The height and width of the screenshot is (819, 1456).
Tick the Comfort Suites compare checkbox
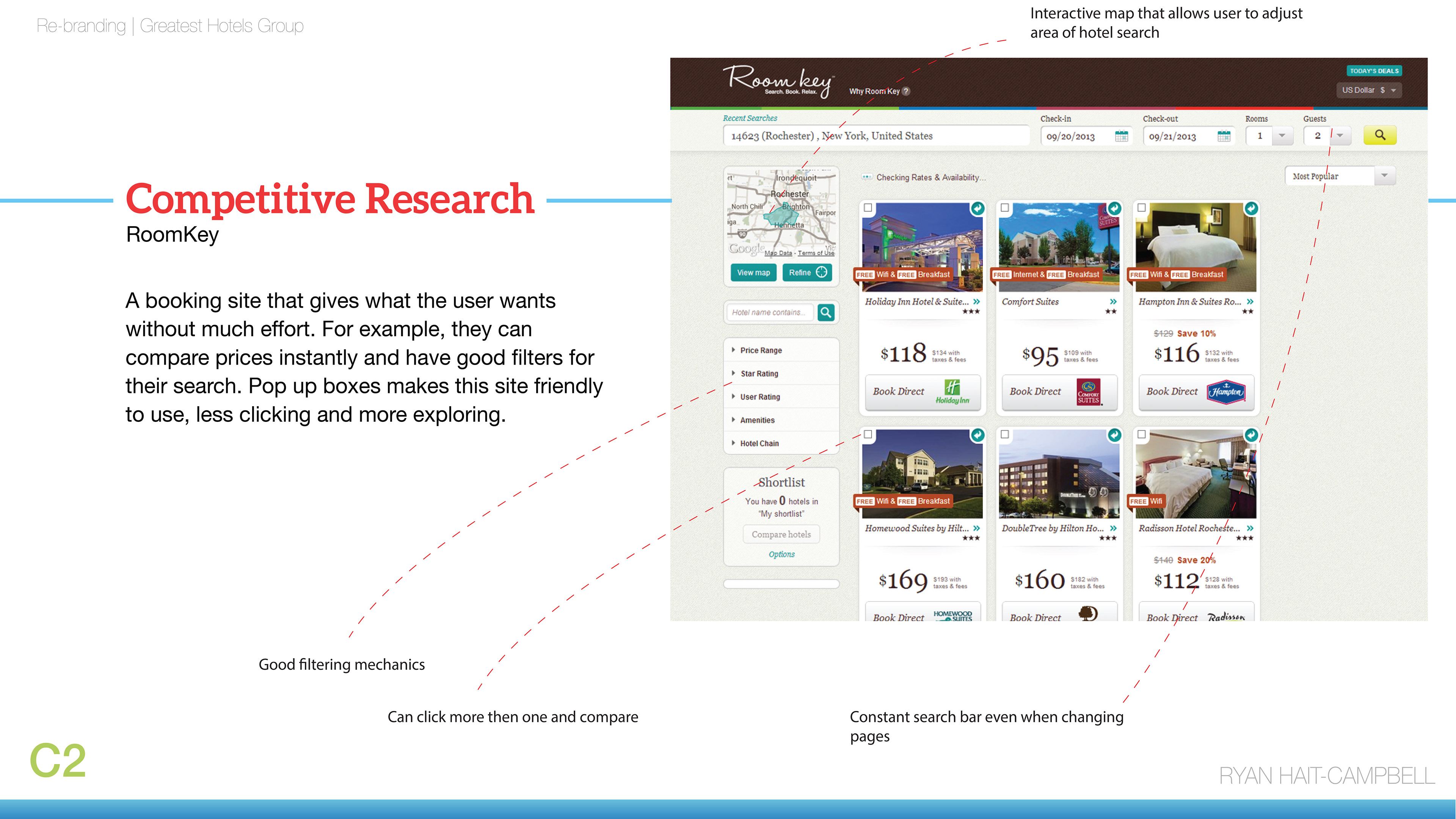click(1004, 208)
